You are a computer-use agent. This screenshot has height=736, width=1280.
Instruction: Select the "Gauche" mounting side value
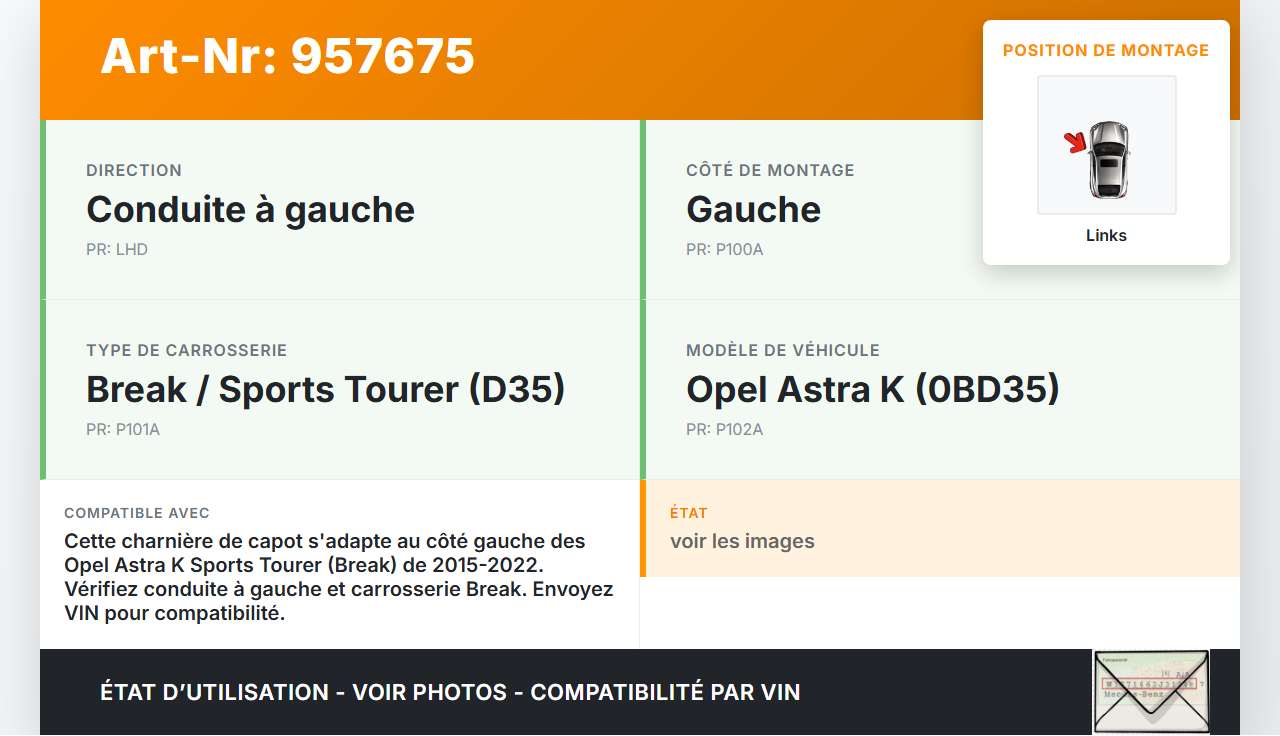coord(753,210)
